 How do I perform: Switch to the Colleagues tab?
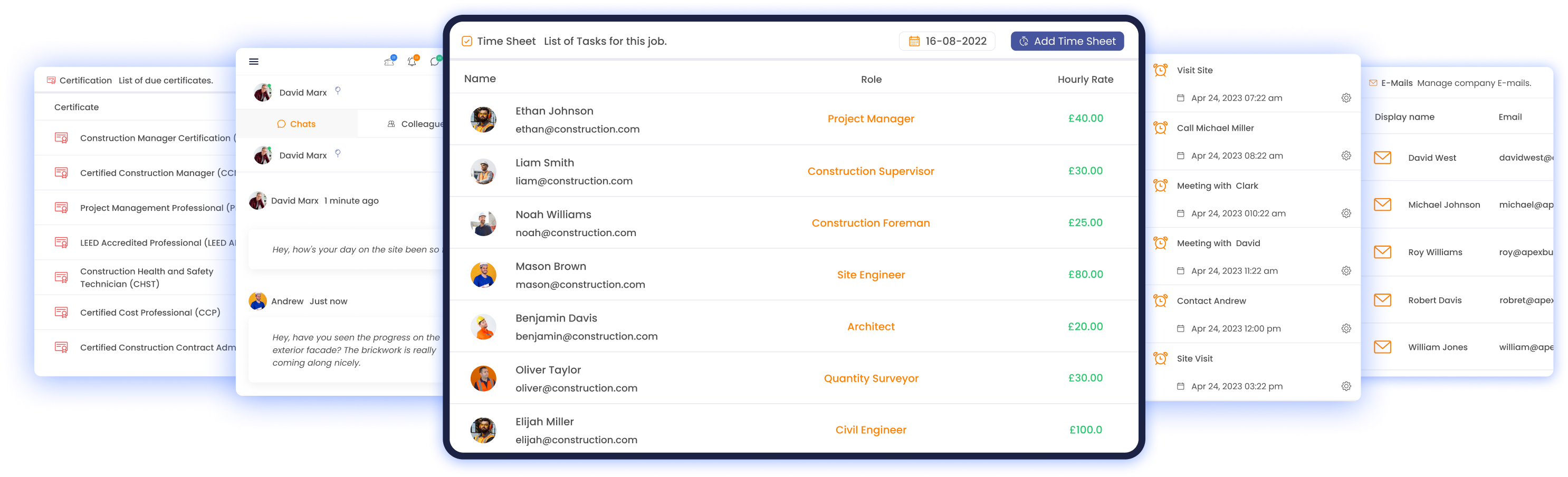pyautogui.click(x=415, y=124)
